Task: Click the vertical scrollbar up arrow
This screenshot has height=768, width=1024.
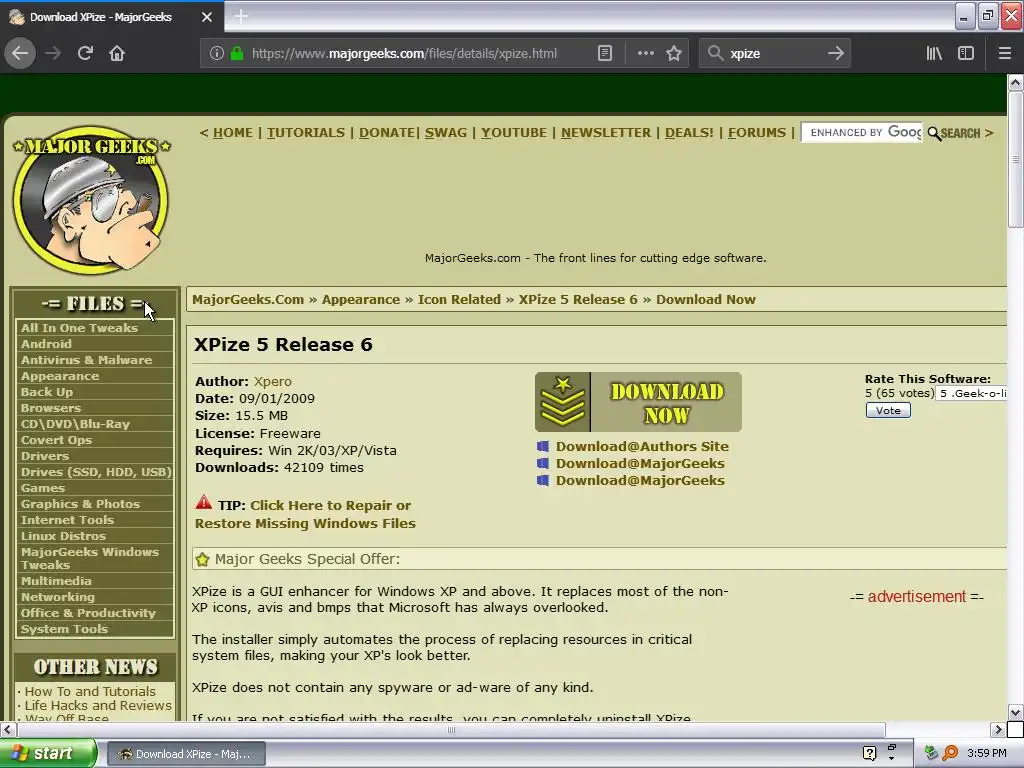Action: click(1015, 82)
